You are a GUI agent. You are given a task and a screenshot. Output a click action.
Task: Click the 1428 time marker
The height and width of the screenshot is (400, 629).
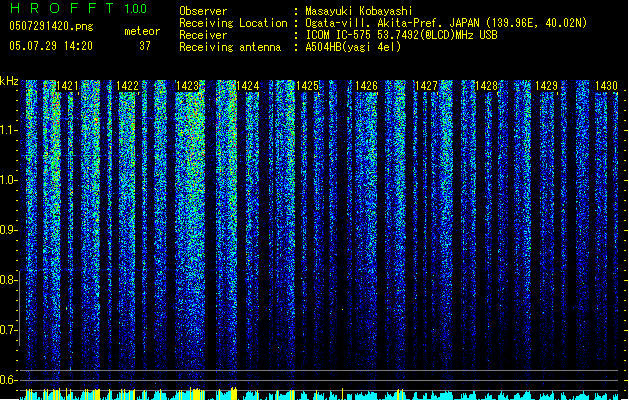point(486,86)
